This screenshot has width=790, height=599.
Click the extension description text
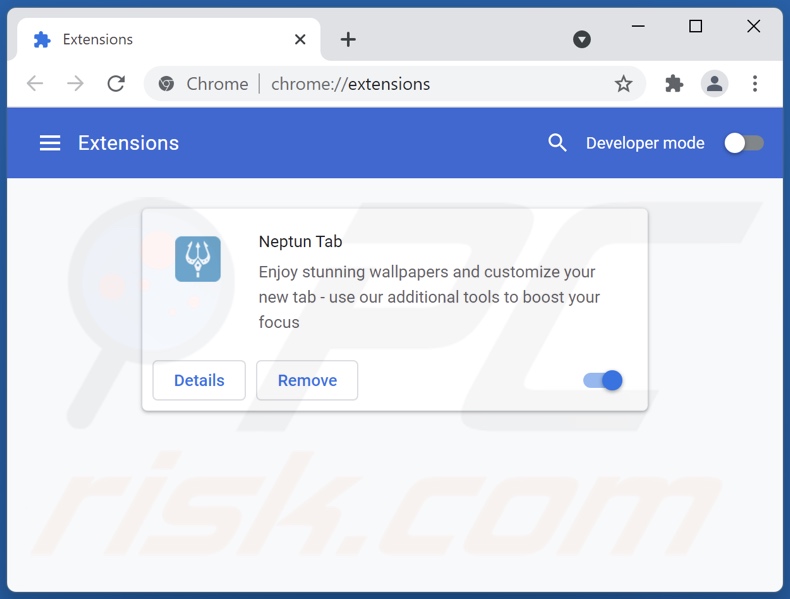(x=429, y=297)
